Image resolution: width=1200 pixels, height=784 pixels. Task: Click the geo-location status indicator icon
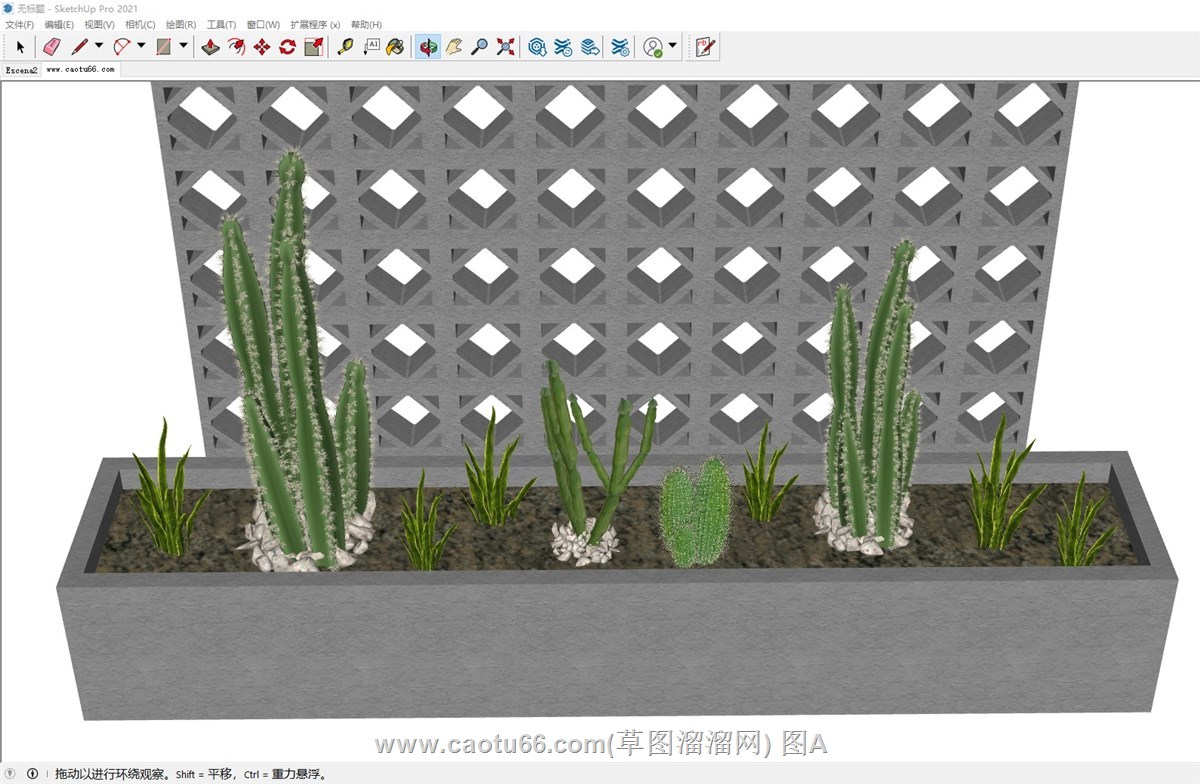pos(12,773)
